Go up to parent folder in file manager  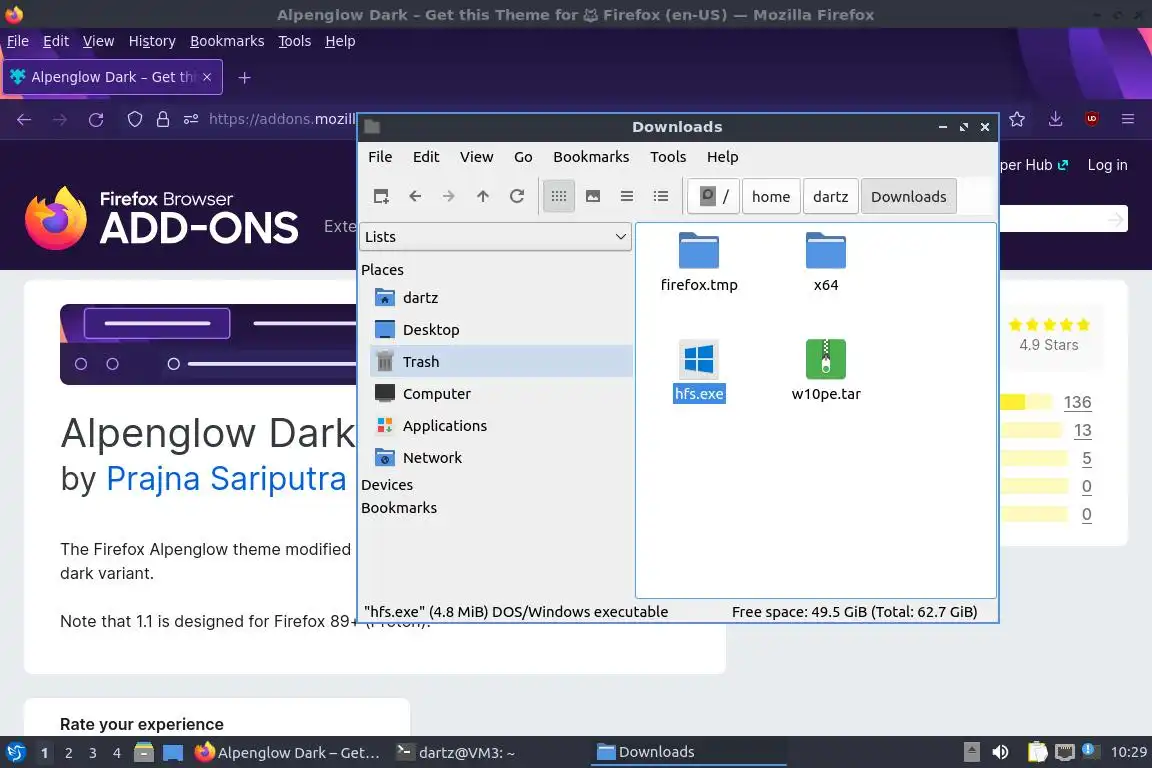[483, 196]
